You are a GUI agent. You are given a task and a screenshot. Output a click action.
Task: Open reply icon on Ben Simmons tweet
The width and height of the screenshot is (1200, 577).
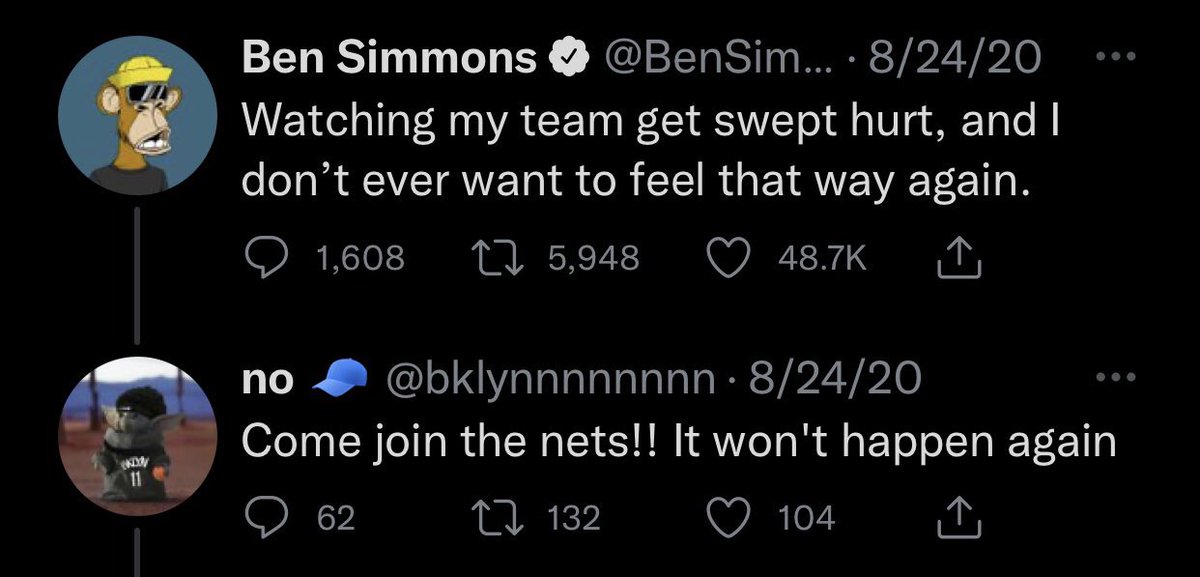265,259
